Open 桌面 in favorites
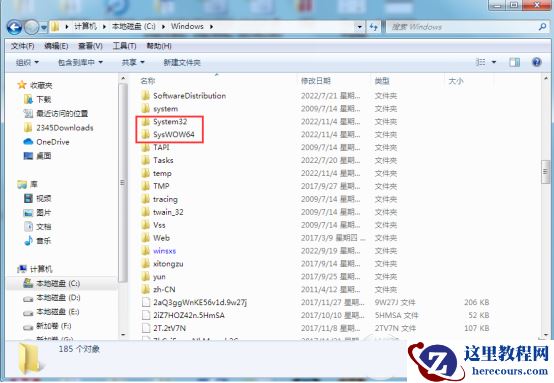 pyautogui.click(x=38, y=156)
